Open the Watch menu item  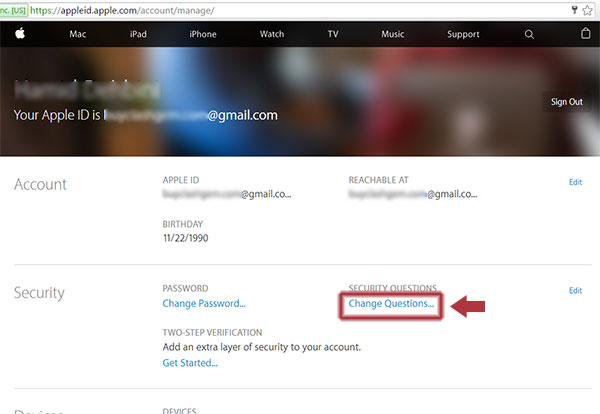(x=272, y=34)
